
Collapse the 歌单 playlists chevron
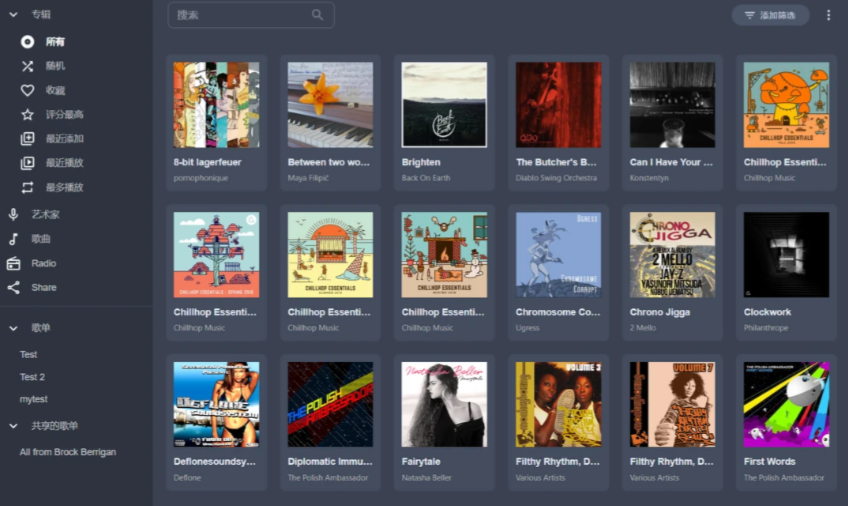click(14, 328)
